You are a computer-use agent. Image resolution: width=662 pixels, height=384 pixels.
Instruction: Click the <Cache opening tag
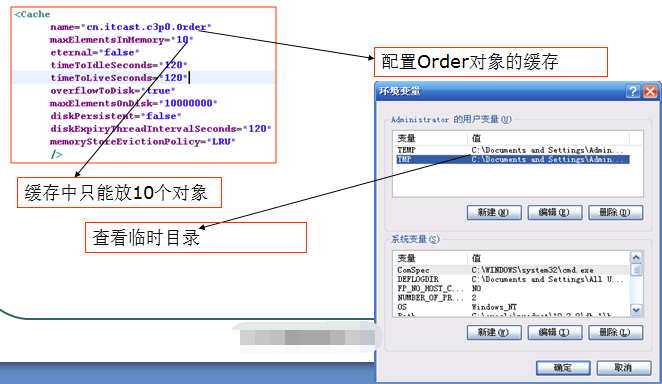[x=32, y=14]
